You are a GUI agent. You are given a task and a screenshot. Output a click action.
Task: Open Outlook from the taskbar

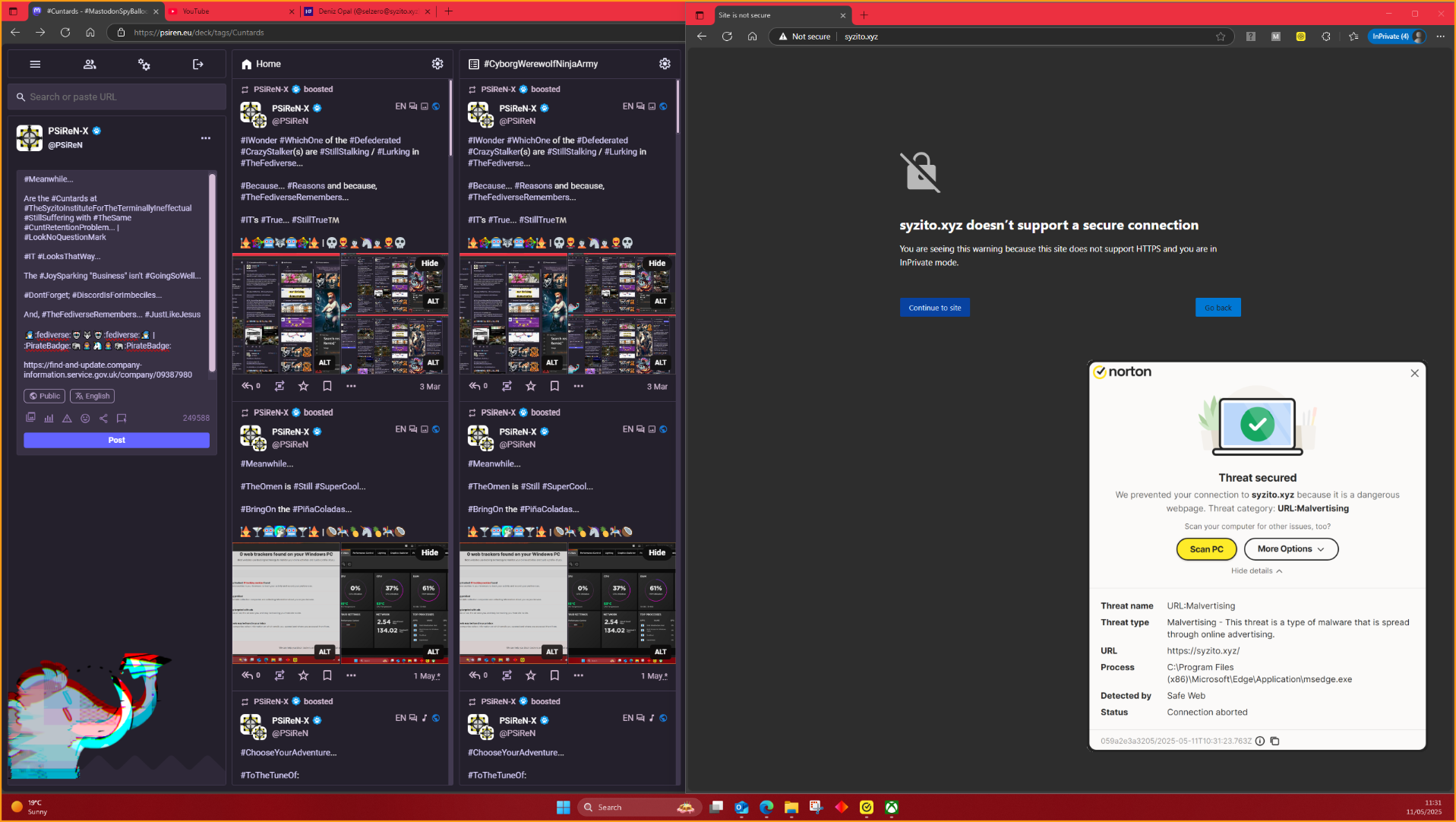pyautogui.click(x=741, y=808)
